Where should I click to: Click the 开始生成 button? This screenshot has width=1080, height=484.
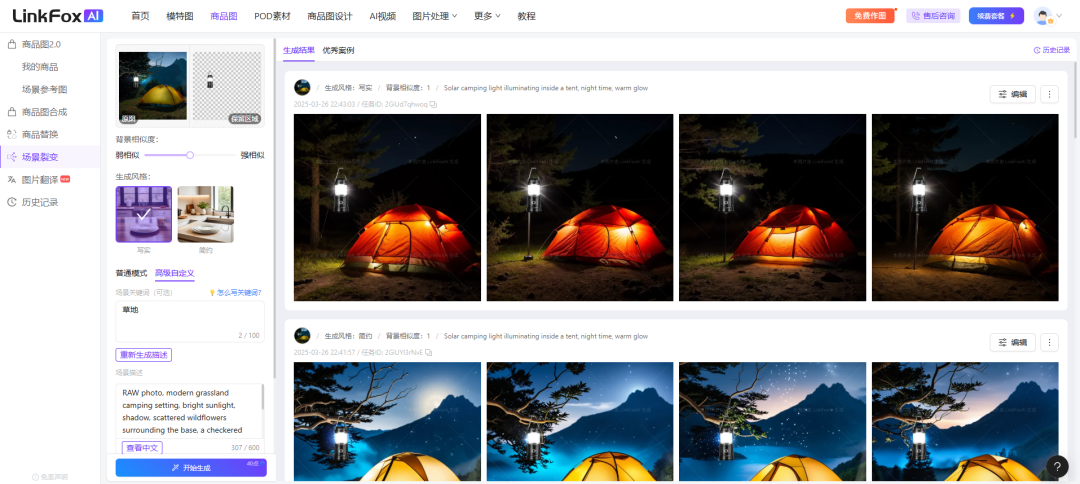[191, 467]
